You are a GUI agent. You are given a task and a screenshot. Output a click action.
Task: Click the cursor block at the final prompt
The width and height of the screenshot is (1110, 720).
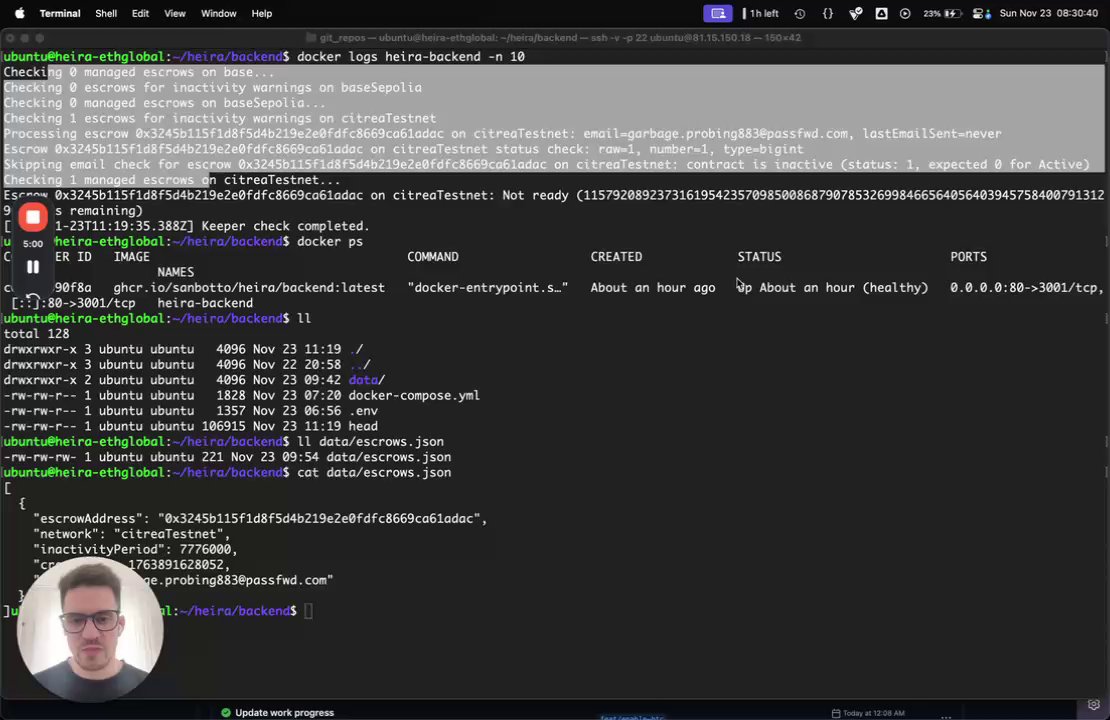(x=308, y=611)
